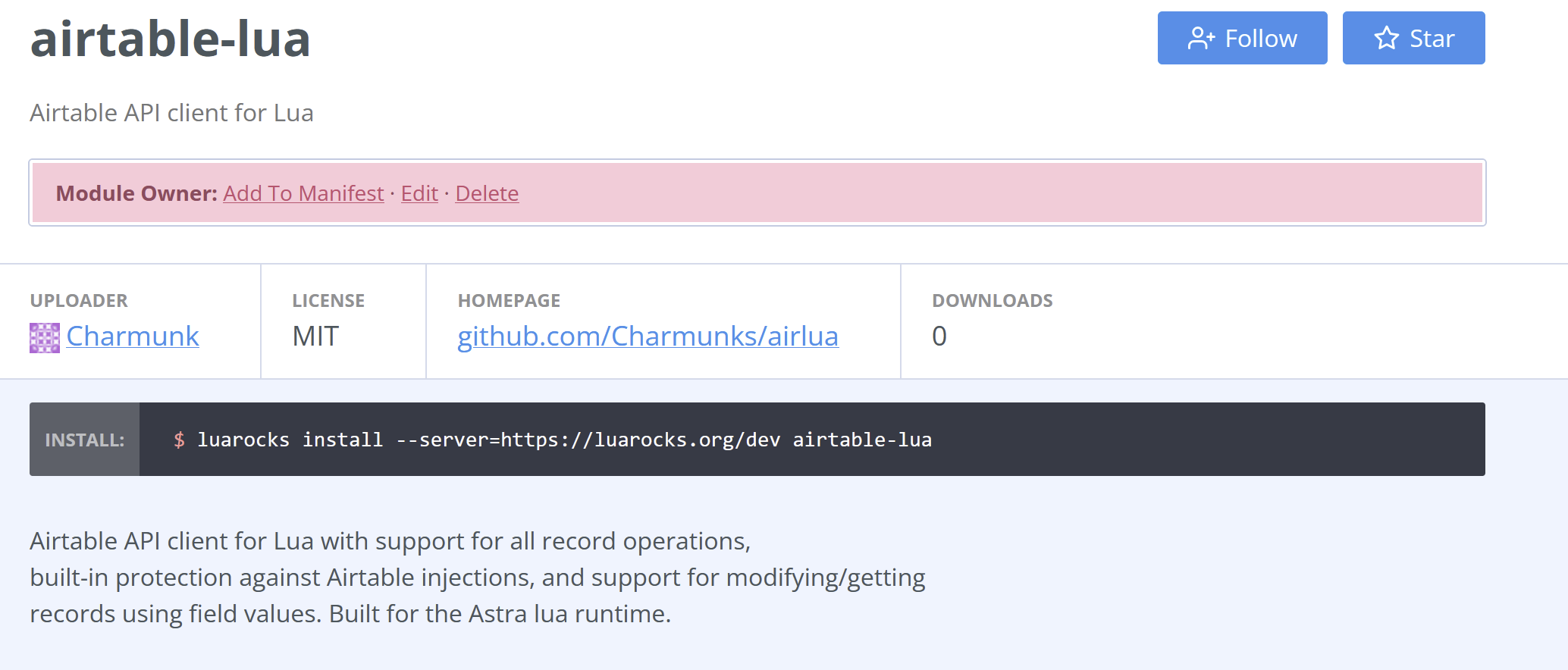
Task: Select the Delete module link
Action: [487, 194]
